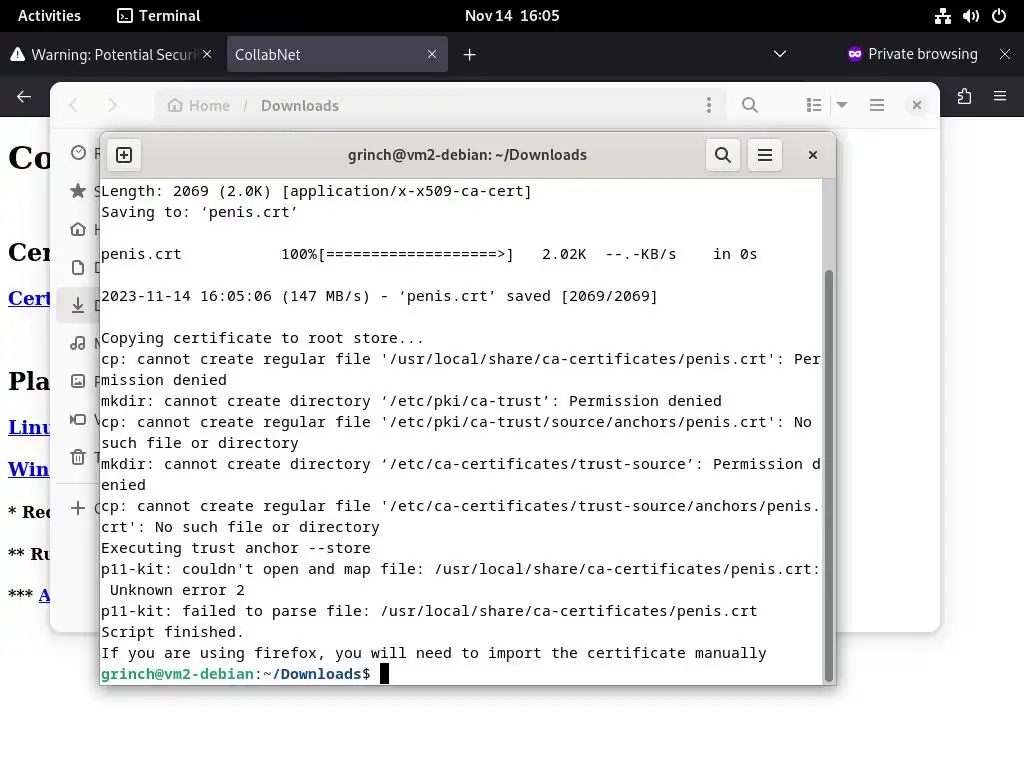Switch to the Warning: Potential Security tab
Image resolution: width=1024 pixels, height=768 pixels.
112,54
